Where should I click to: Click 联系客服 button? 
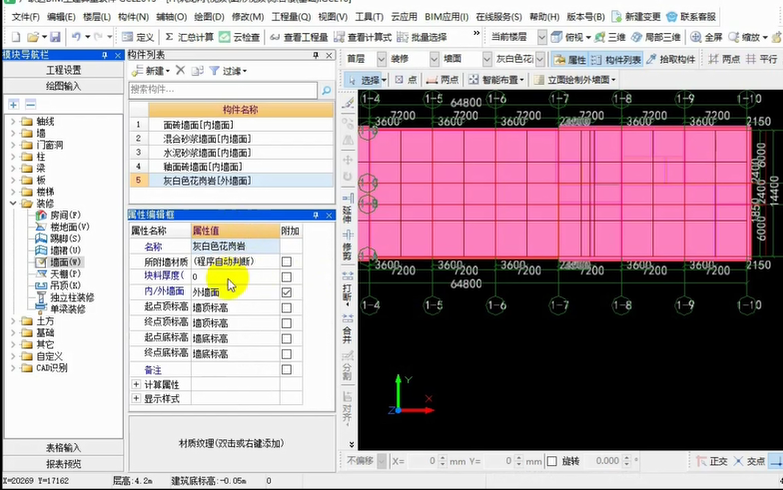coord(692,16)
